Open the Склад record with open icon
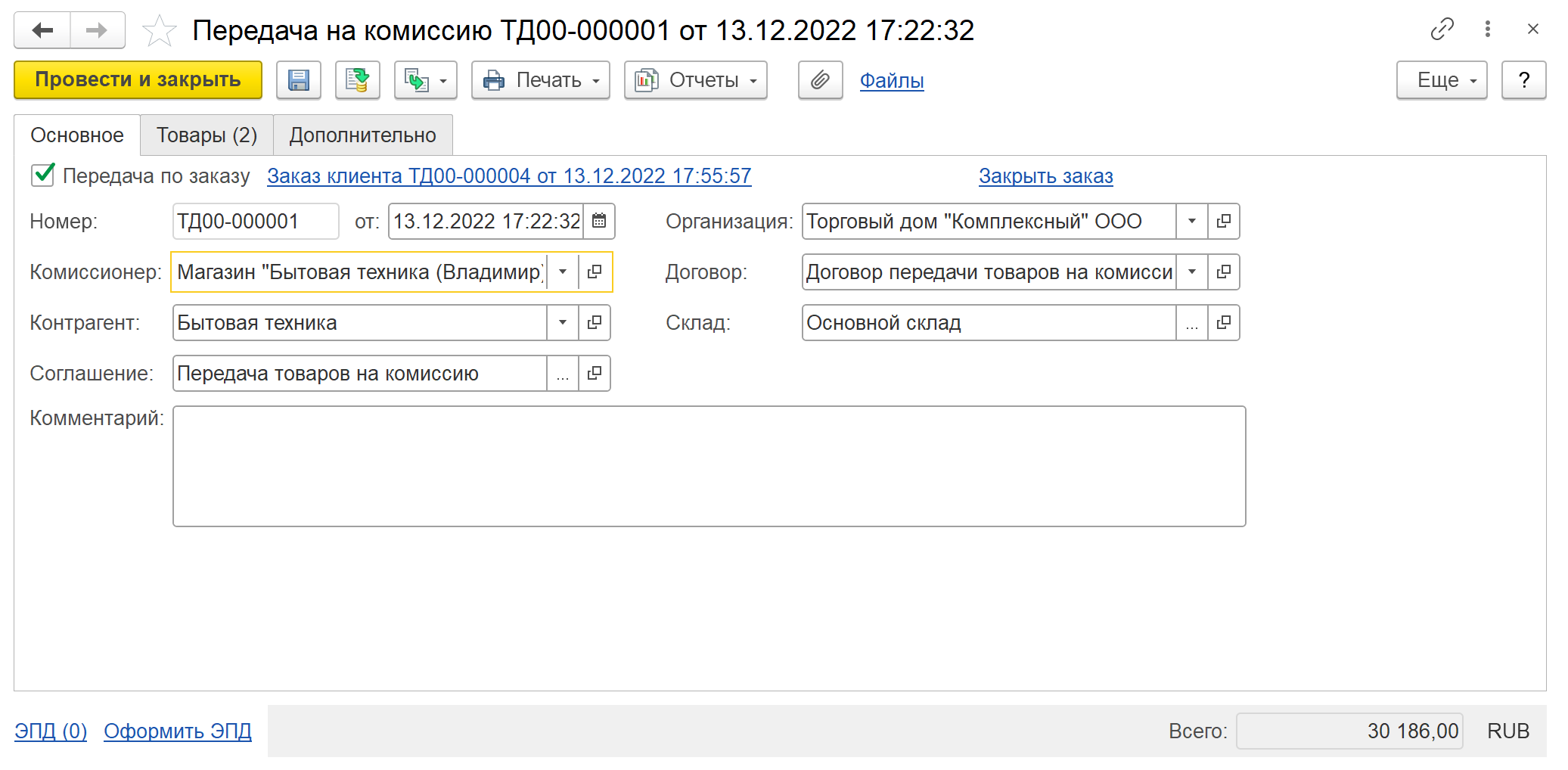The image size is (1568, 770). (x=1223, y=323)
